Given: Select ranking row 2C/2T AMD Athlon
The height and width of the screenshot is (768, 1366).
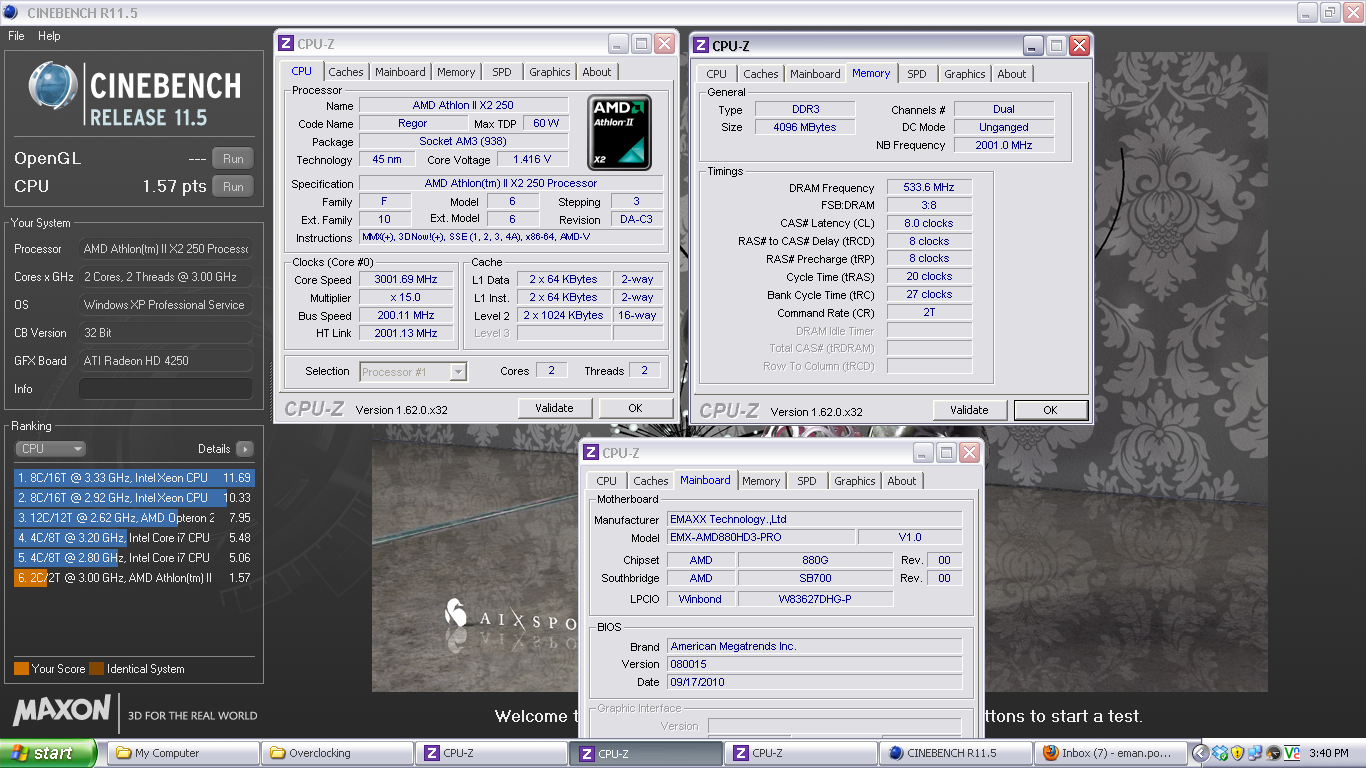Looking at the screenshot, I should click(x=134, y=578).
